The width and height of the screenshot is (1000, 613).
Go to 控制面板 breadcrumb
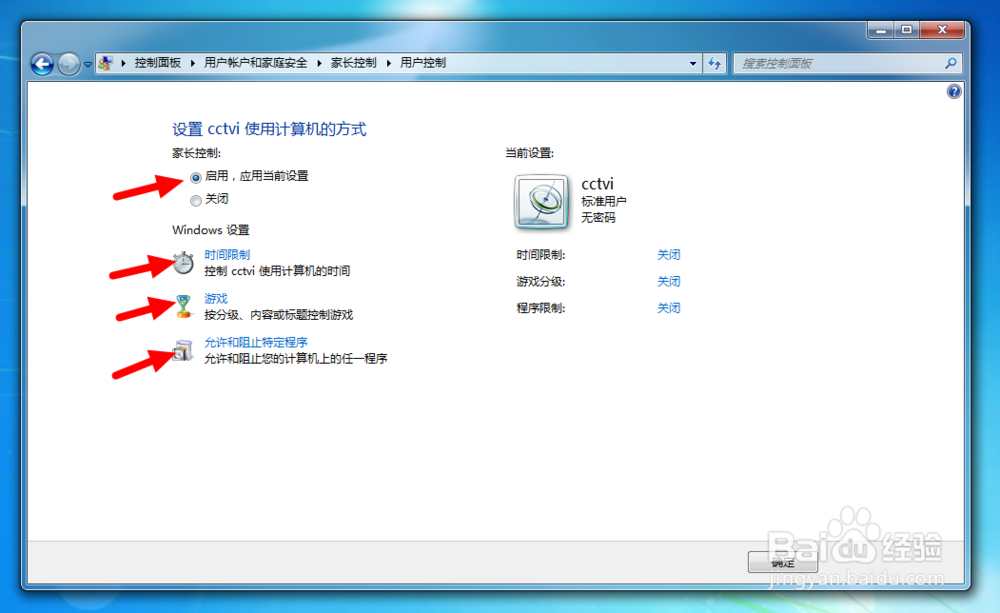coord(158,63)
